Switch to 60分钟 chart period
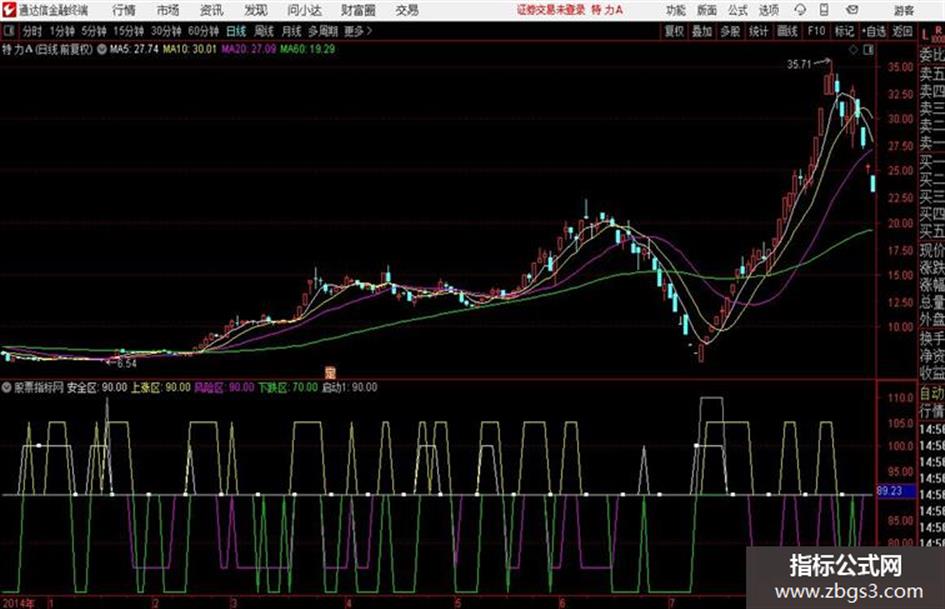 (203, 31)
